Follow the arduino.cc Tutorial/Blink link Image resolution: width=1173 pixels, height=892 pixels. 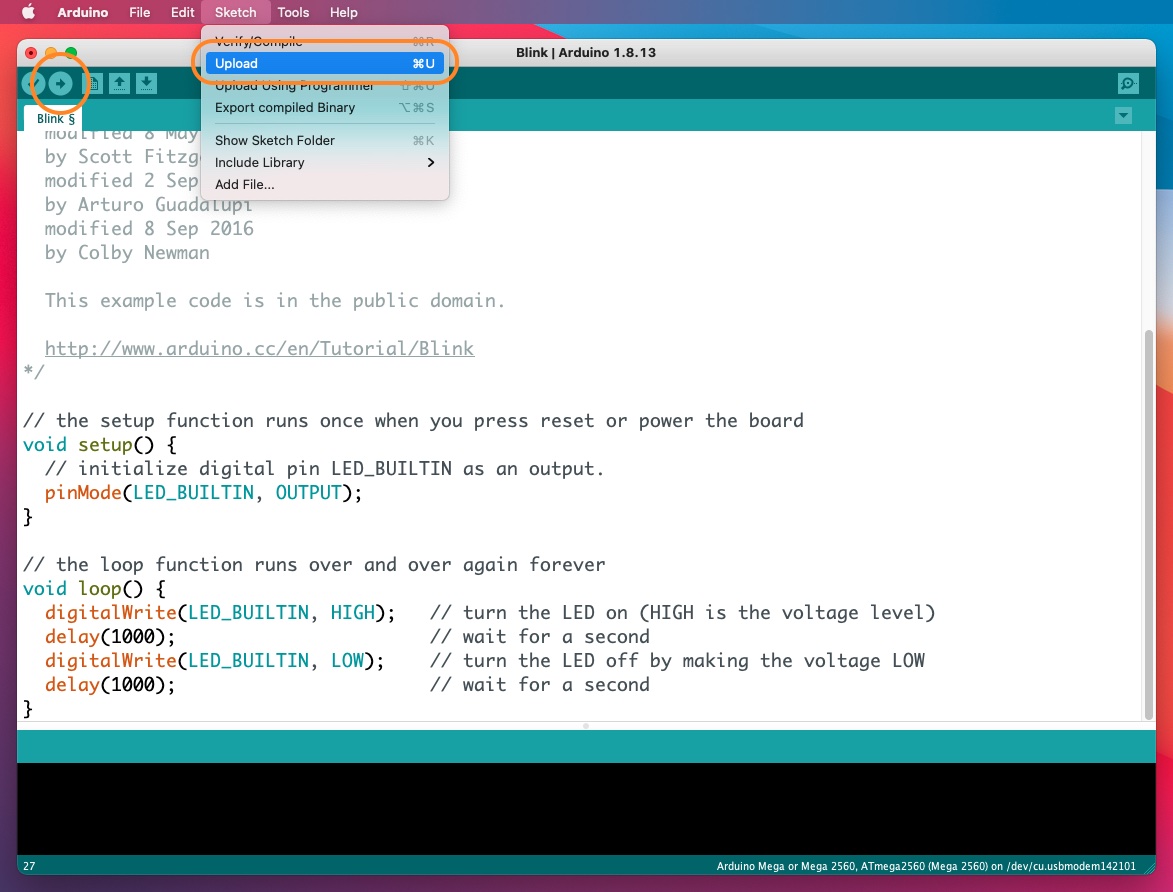tap(259, 349)
